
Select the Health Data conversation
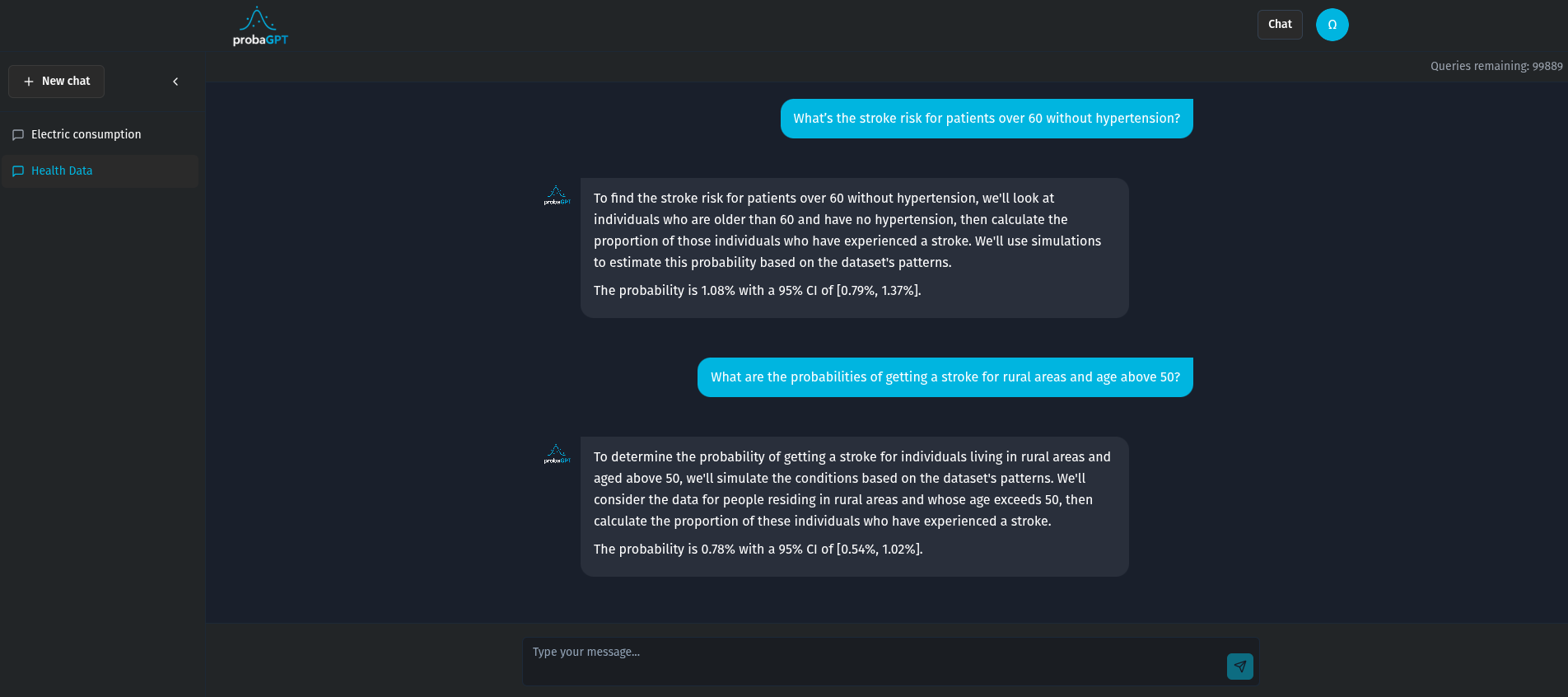(100, 171)
